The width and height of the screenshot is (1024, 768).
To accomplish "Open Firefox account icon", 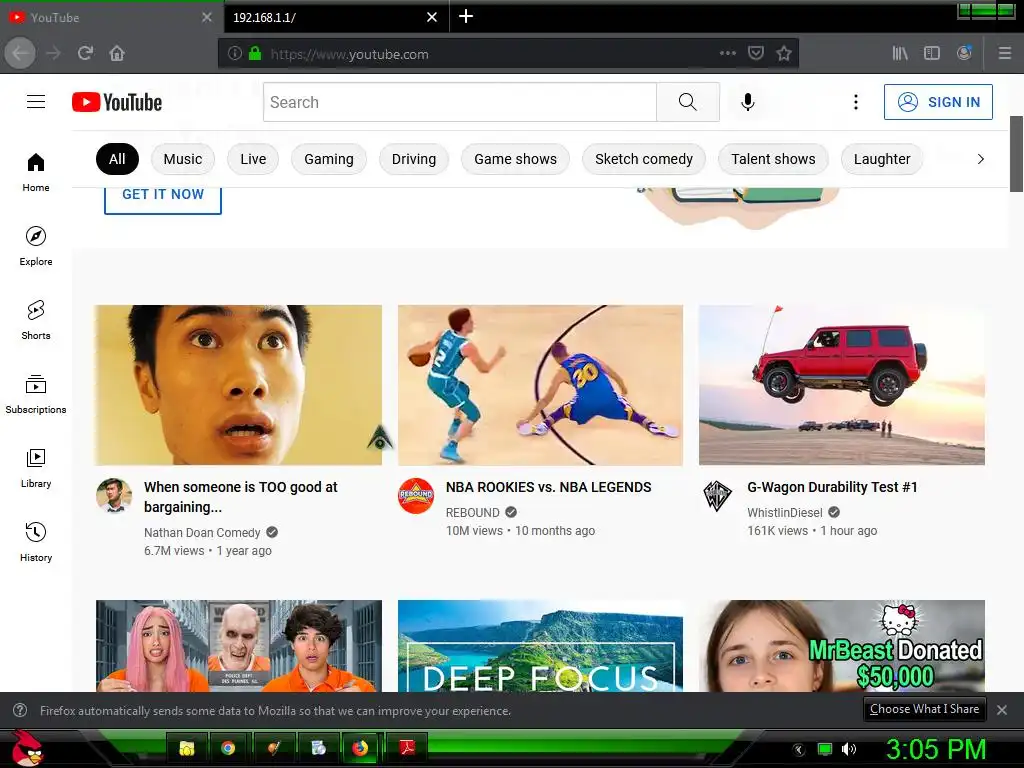I will tap(964, 54).
